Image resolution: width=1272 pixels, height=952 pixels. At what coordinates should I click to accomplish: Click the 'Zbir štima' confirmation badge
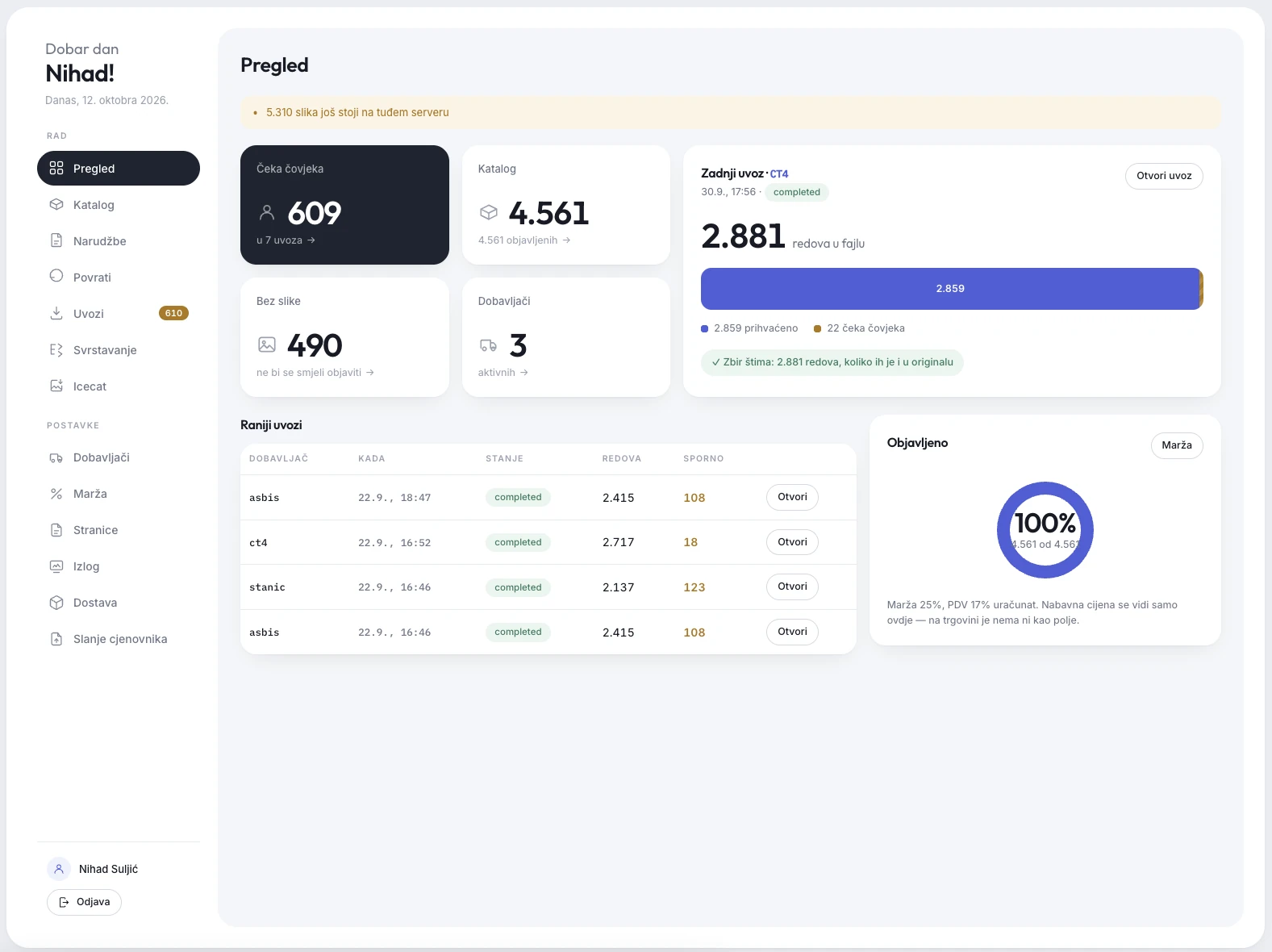[832, 362]
